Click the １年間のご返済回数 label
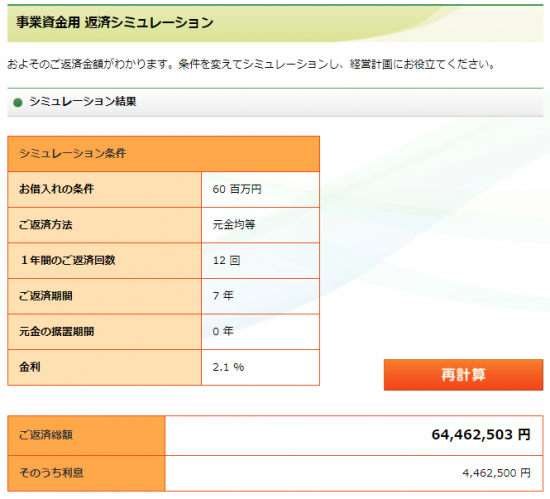 pyautogui.click(x=68, y=260)
